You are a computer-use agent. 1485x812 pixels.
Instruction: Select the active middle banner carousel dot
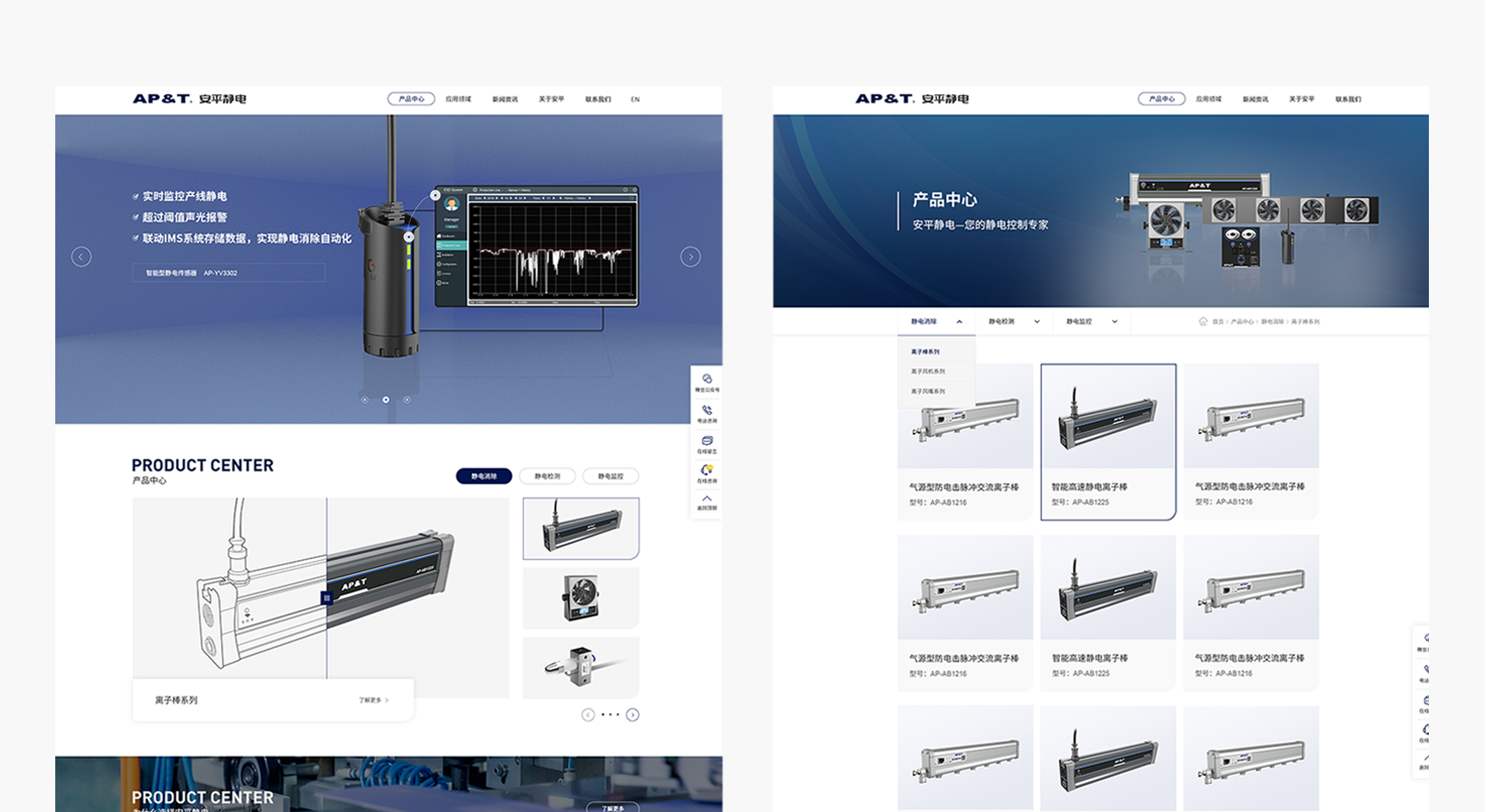[x=386, y=400]
